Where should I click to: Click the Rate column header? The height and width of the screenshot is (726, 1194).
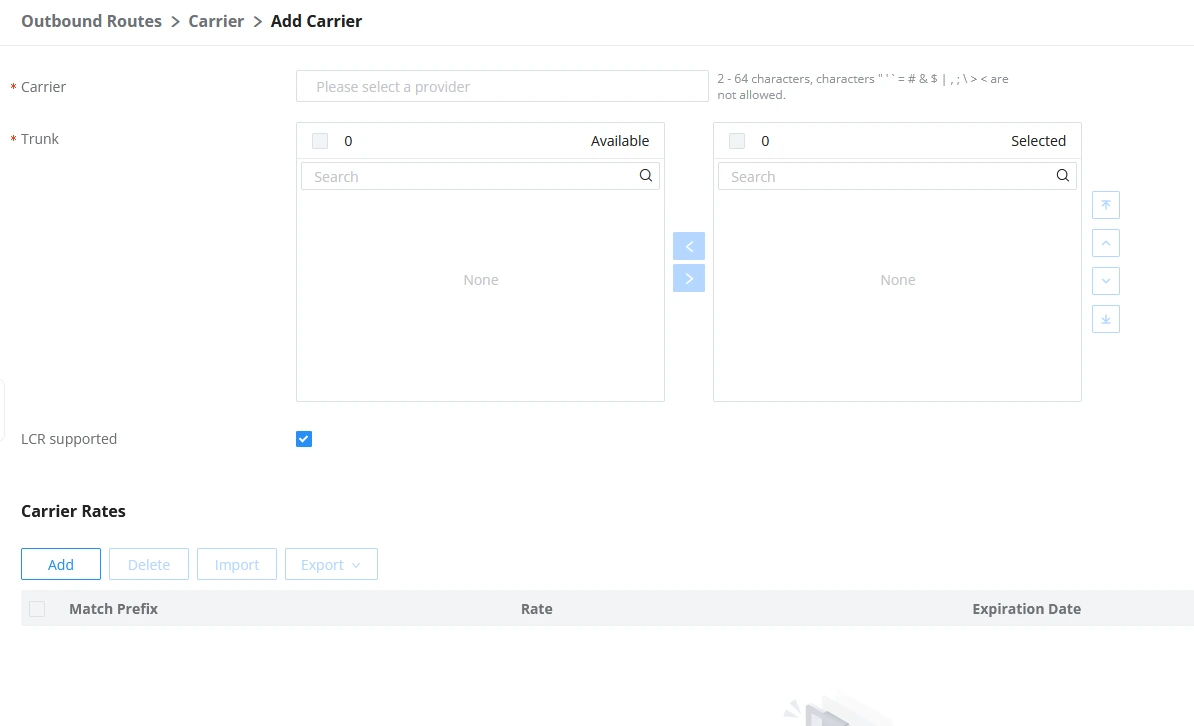click(537, 609)
